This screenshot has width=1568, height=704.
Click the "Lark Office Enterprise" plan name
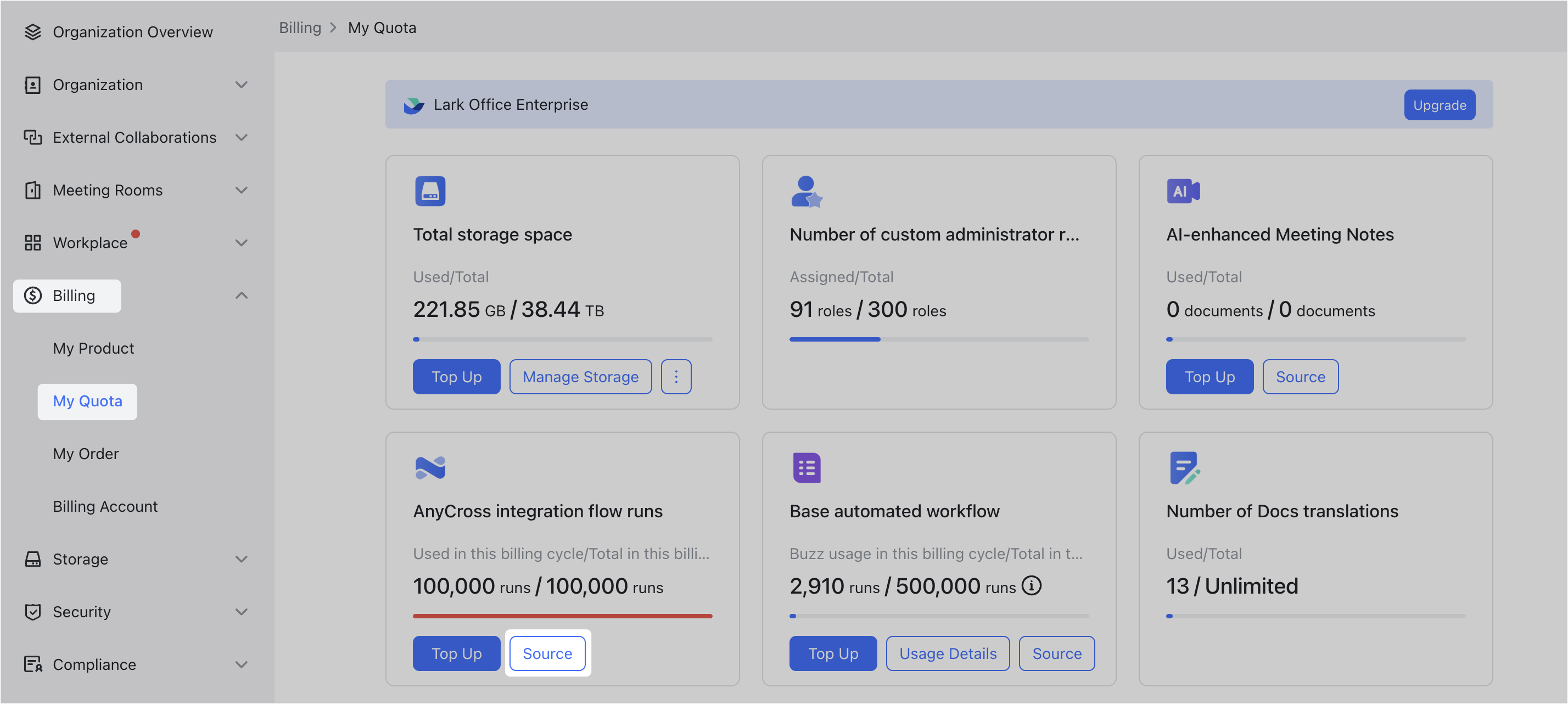(511, 105)
